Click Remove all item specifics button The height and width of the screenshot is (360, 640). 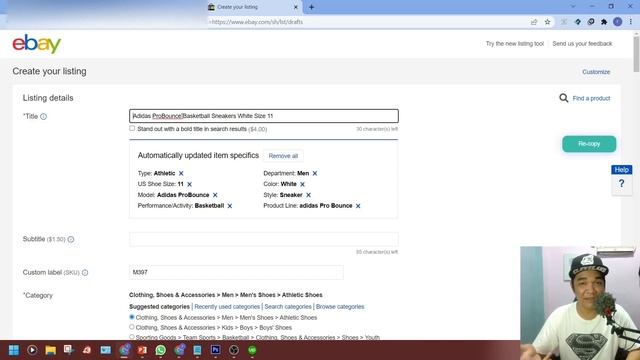[x=283, y=156]
